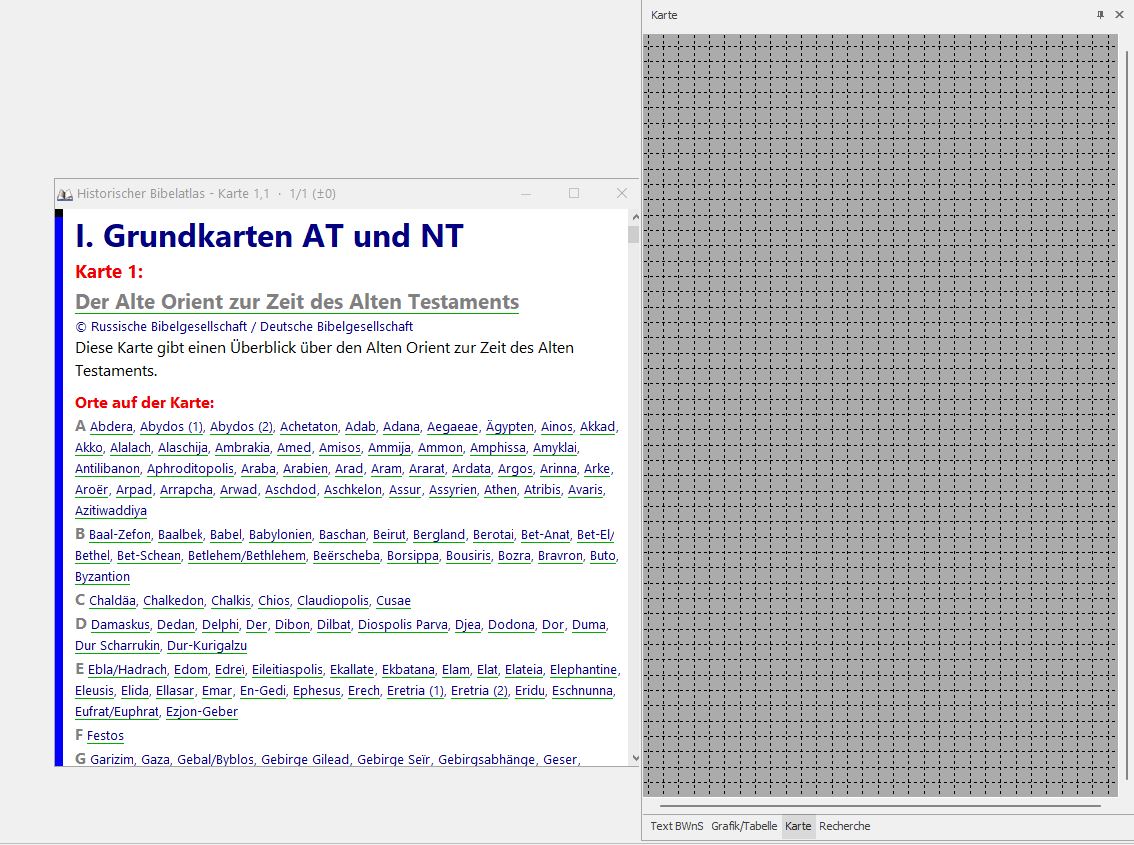Follow the Borsippa link
This screenshot has width=1134, height=845.
[x=413, y=556]
